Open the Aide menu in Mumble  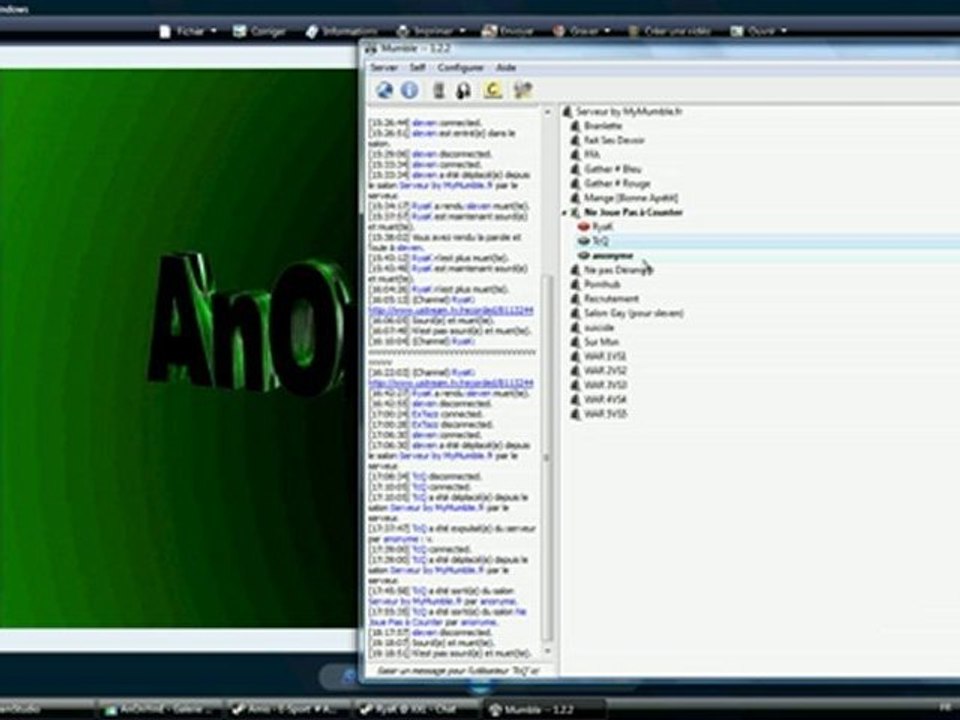(506, 67)
